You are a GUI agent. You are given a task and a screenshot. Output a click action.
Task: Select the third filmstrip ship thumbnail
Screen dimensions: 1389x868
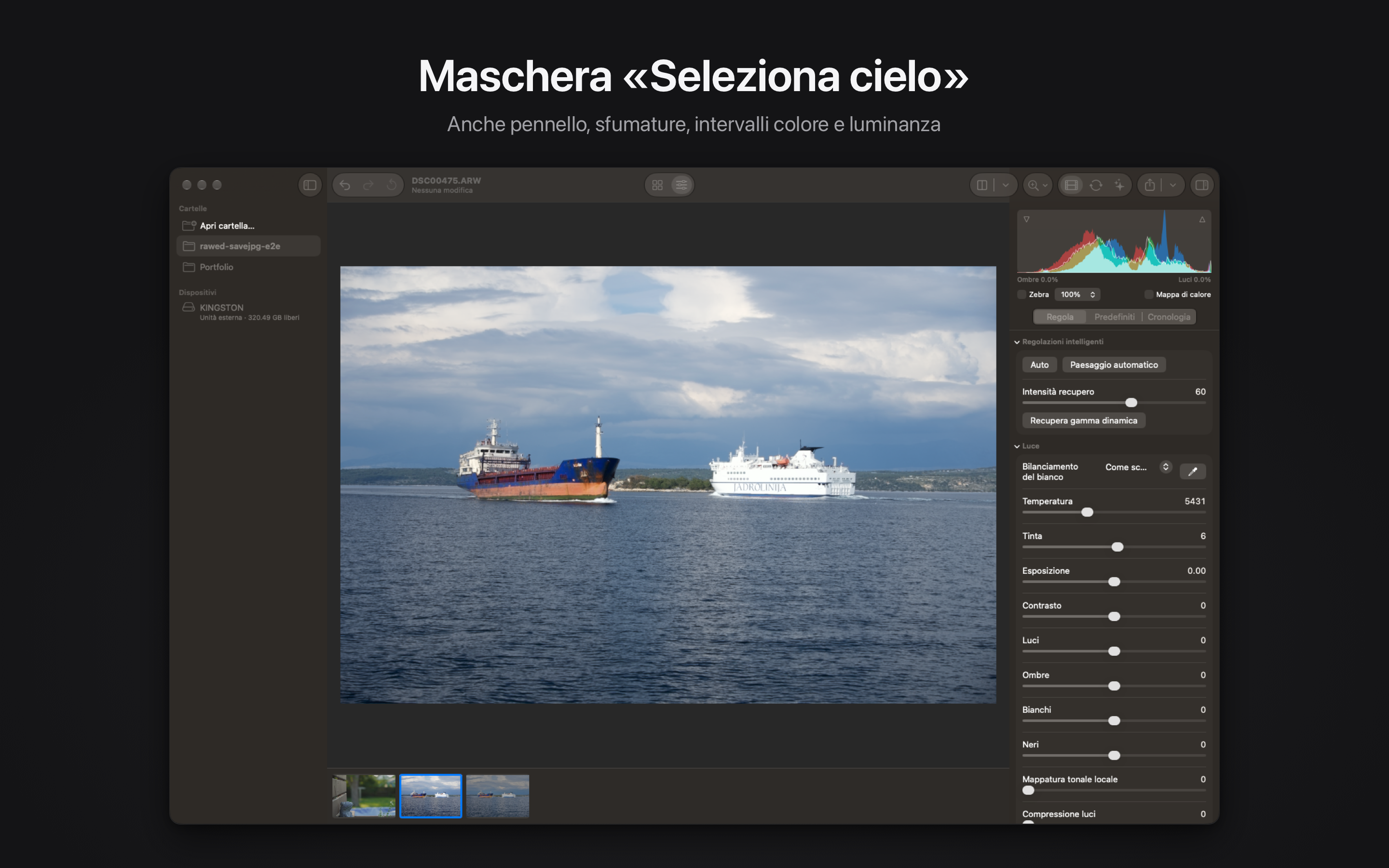pyautogui.click(x=498, y=796)
